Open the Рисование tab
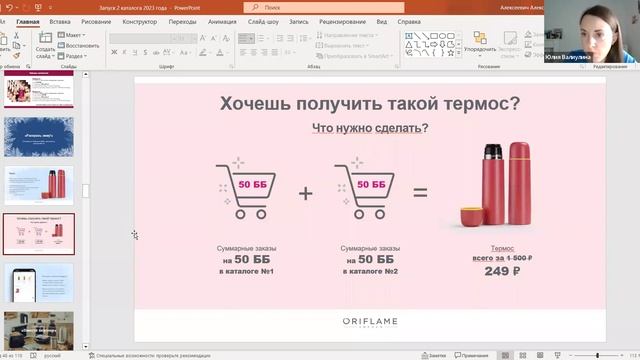The image size is (640, 360). (x=96, y=22)
